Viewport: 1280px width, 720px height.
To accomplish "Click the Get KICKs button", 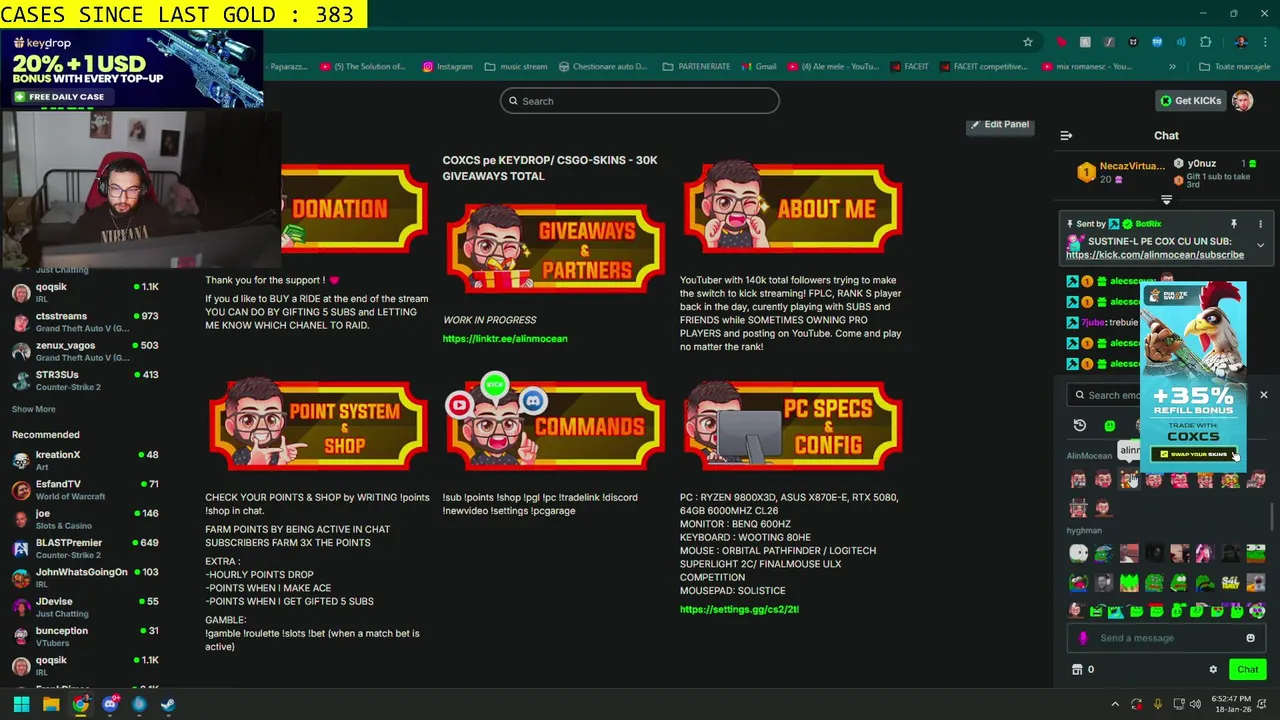I will [x=1190, y=101].
